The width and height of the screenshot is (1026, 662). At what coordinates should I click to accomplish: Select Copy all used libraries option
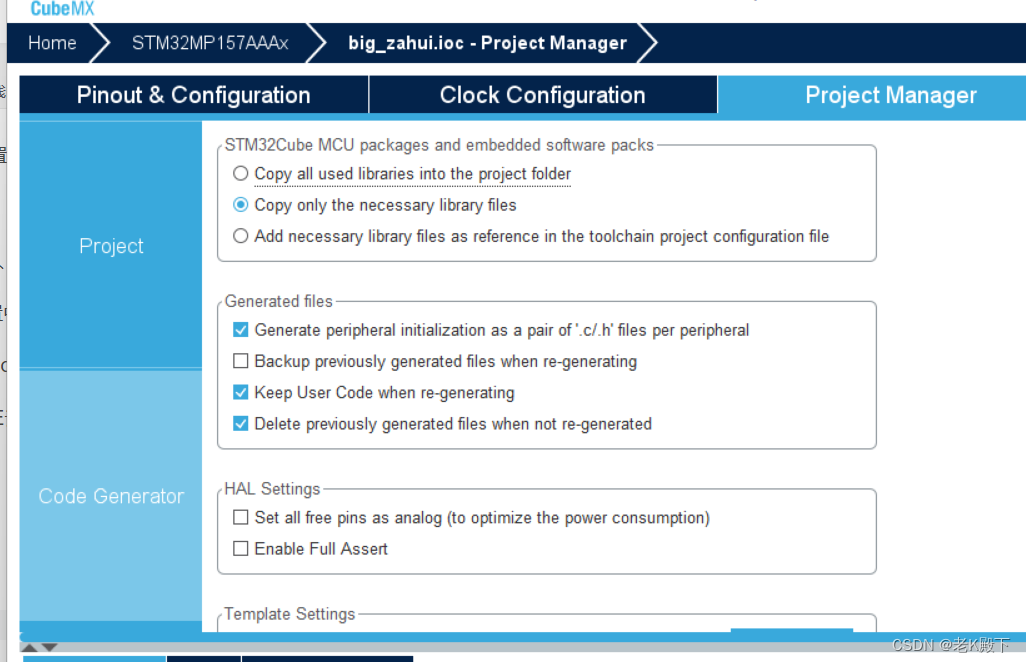[240, 174]
